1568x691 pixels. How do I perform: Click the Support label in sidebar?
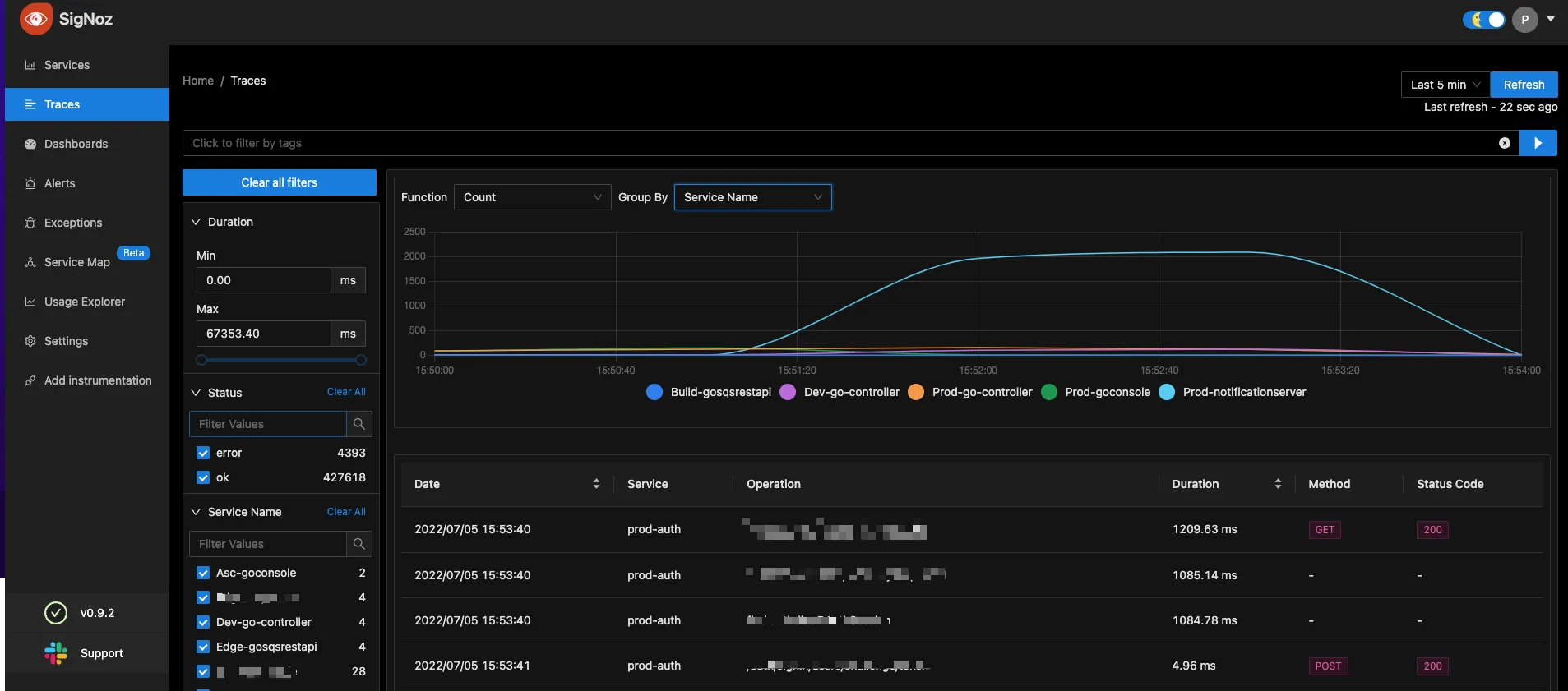(x=102, y=653)
